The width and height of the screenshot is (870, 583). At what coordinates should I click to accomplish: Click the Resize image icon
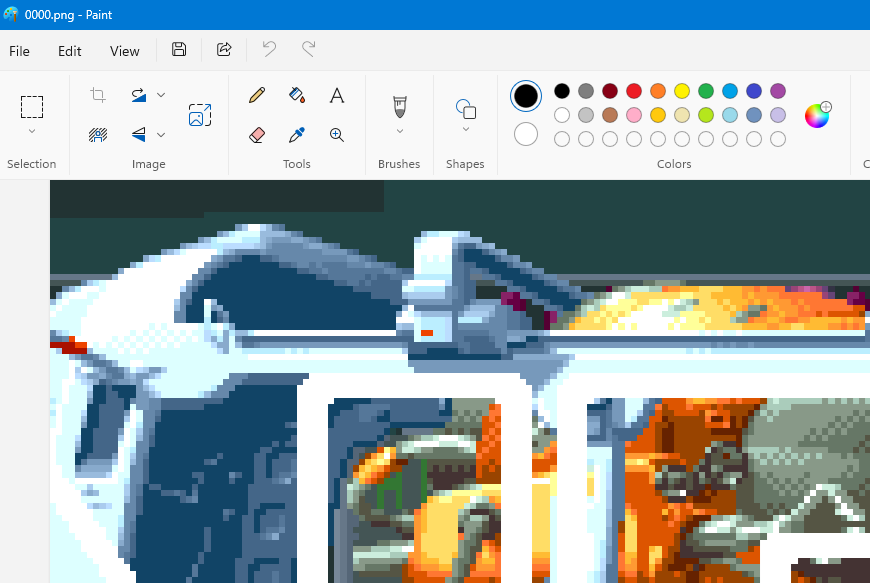(200, 115)
